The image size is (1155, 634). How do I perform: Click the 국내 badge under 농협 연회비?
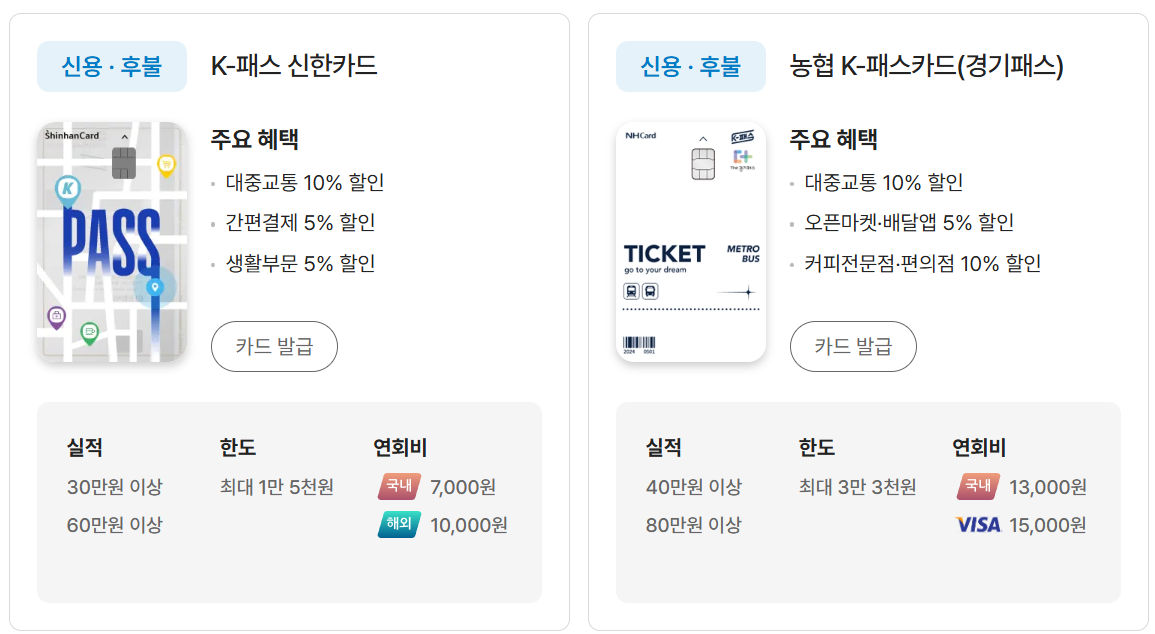pyautogui.click(x=978, y=487)
